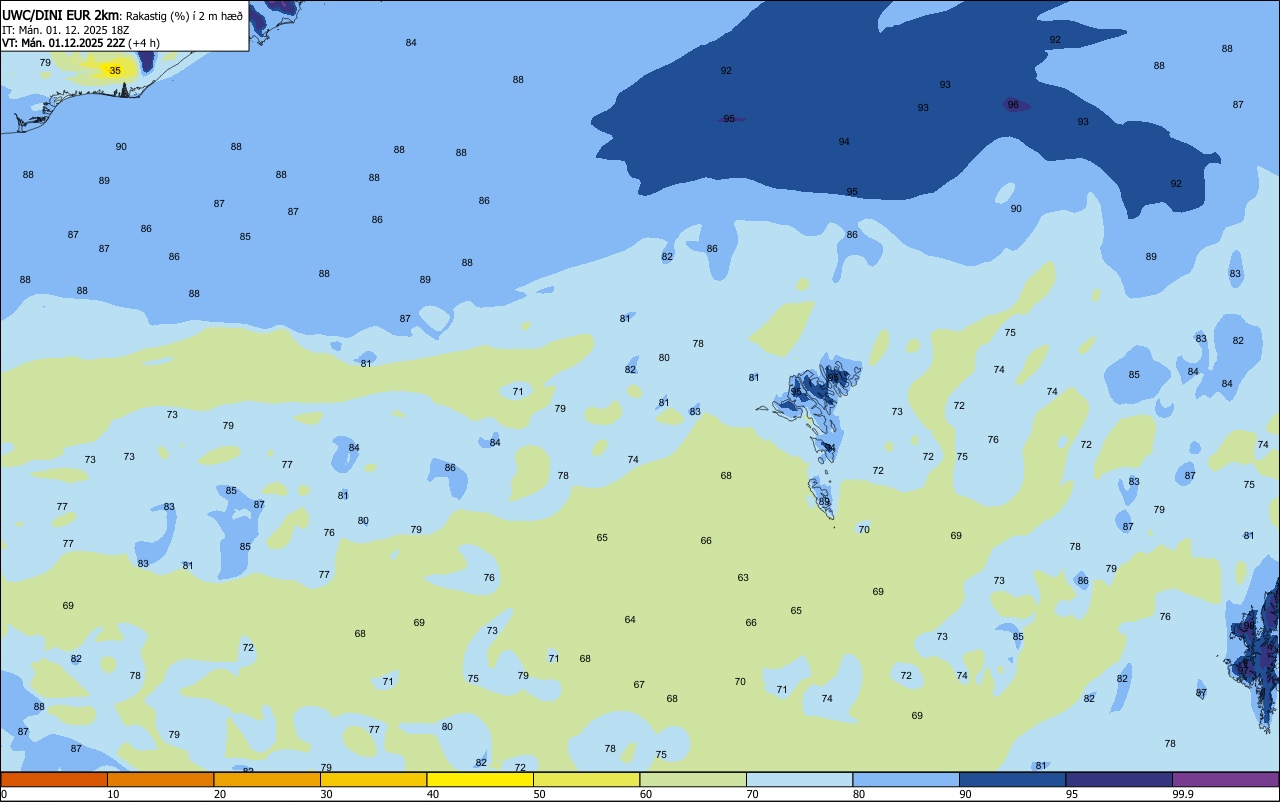
Task: Click the "64" humidity value on the map
Action: pos(630,620)
